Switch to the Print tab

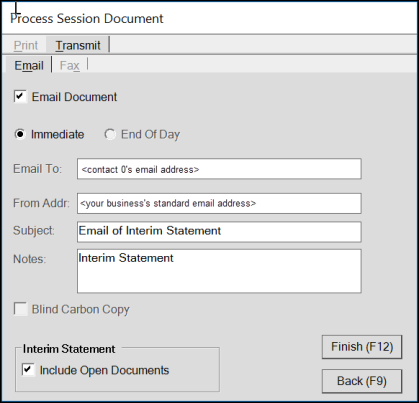click(26, 45)
